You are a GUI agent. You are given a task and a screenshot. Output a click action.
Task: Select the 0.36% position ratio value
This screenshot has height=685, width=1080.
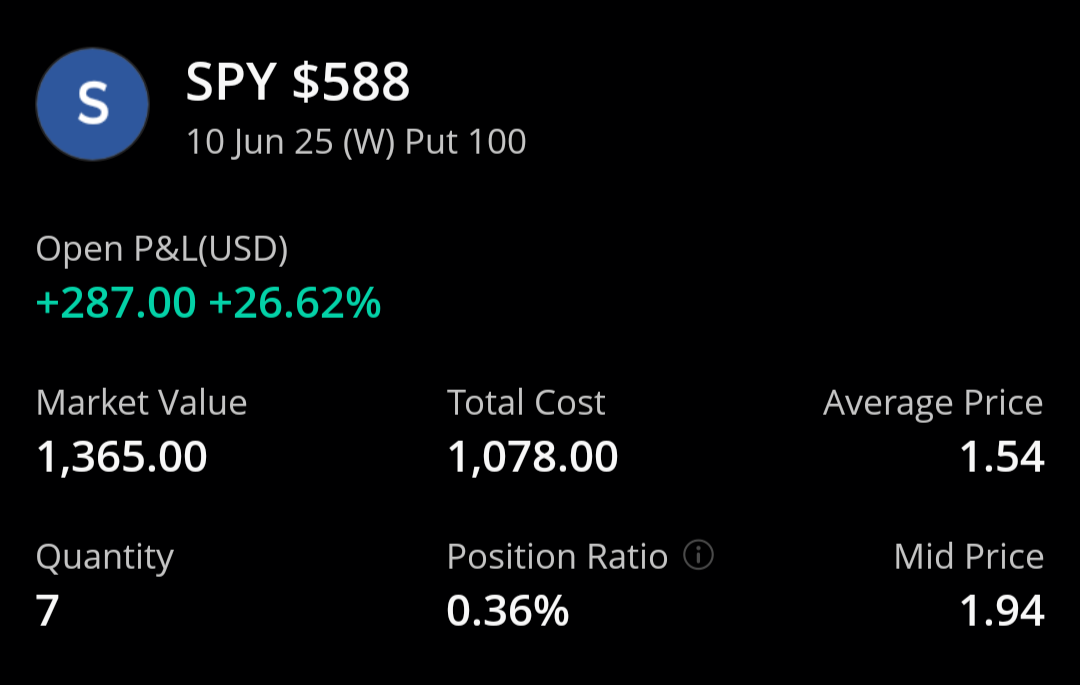point(508,611)
